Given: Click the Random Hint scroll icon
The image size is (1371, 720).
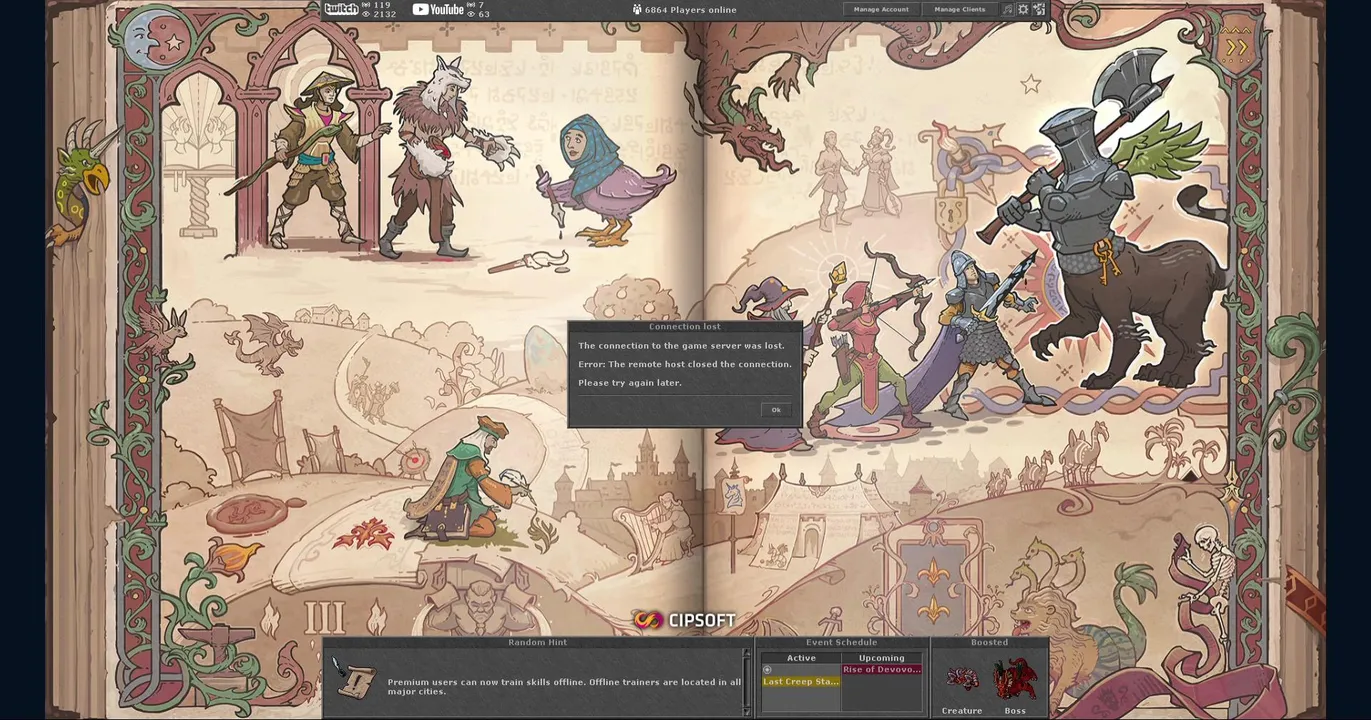Looking at the screenshot, I should (354, 680).
